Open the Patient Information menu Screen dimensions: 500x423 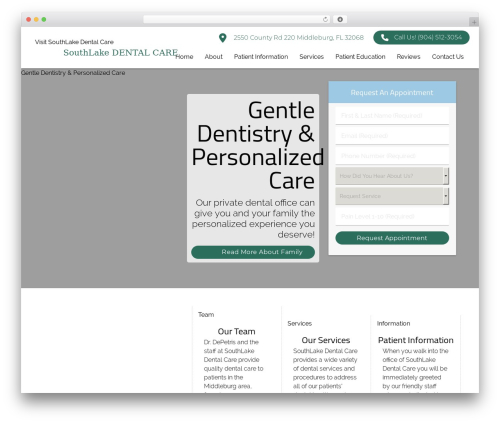261,57
